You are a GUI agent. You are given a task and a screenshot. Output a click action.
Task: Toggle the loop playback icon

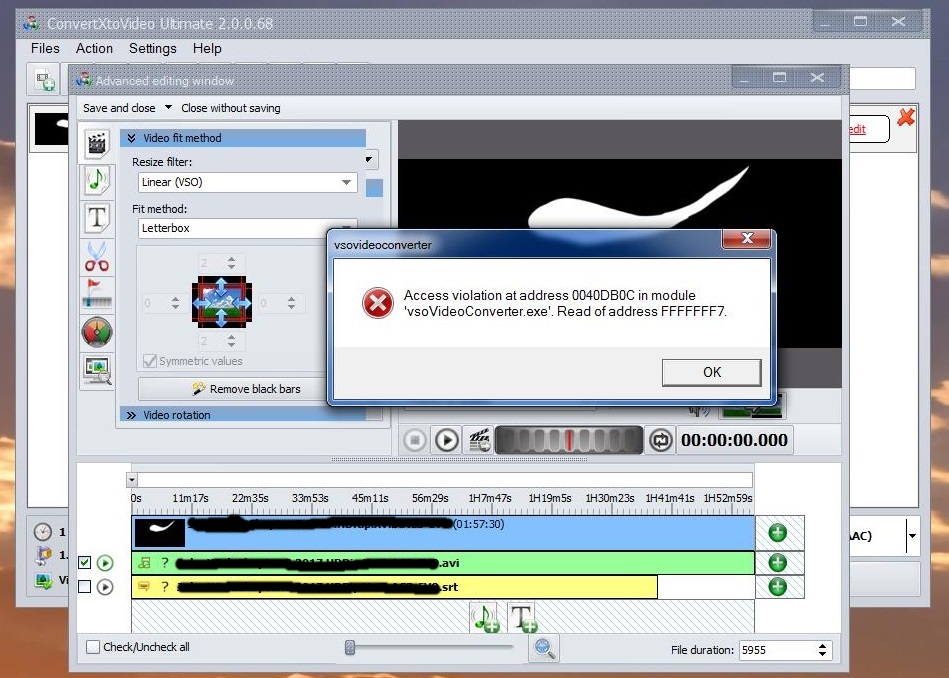(660, 440)
